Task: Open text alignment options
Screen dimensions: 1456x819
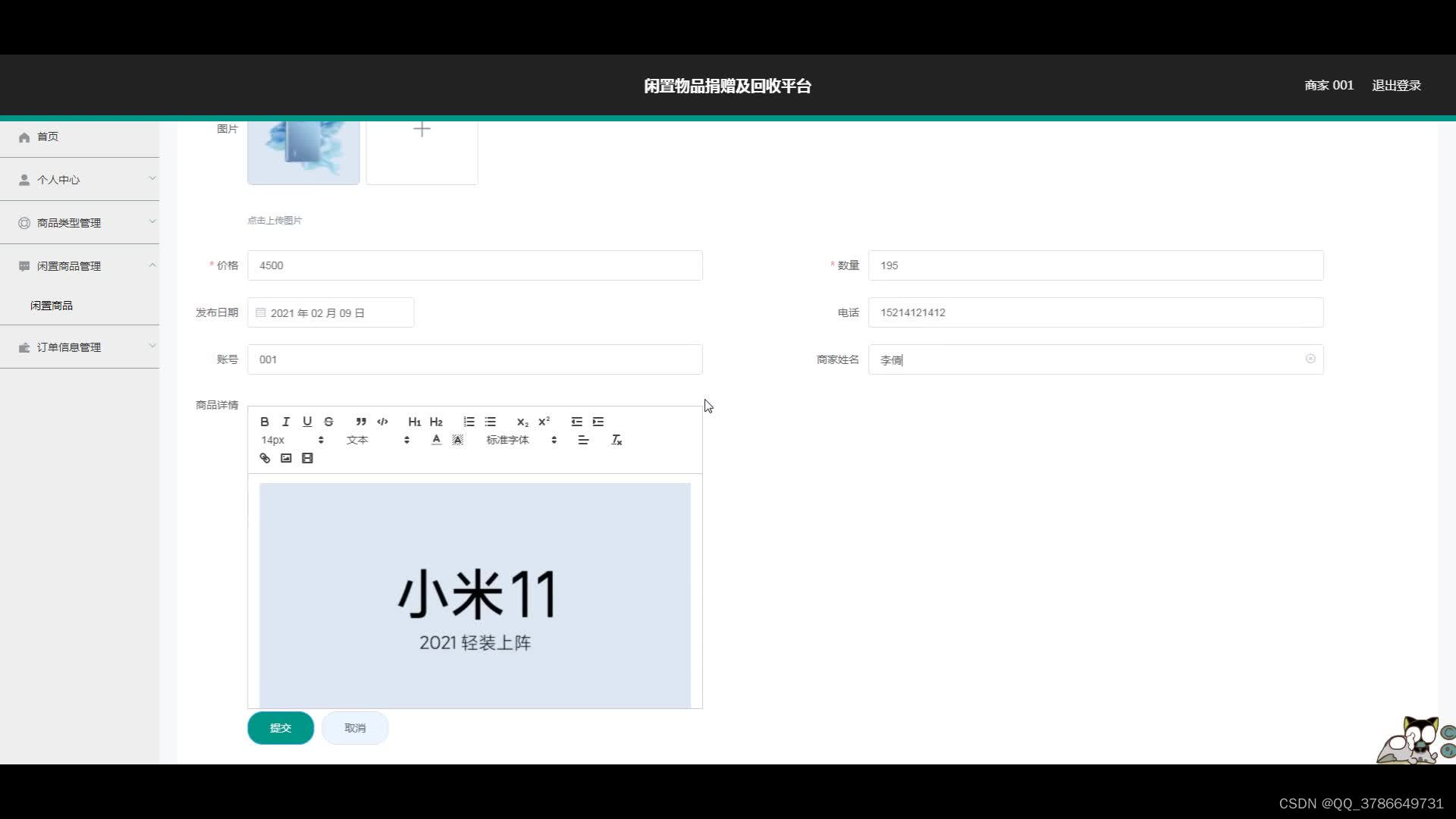Action: pyautogui.click(x=583, y=440)
